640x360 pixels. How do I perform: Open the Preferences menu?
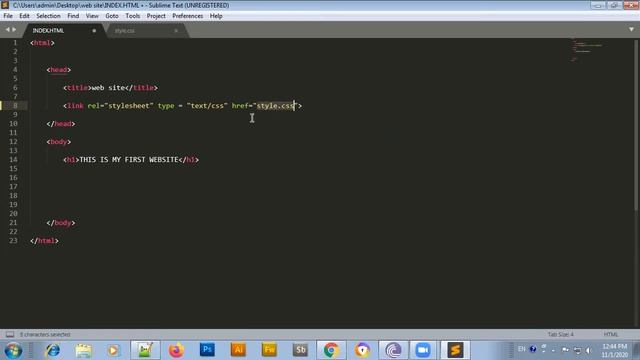(x=187, y=16)
